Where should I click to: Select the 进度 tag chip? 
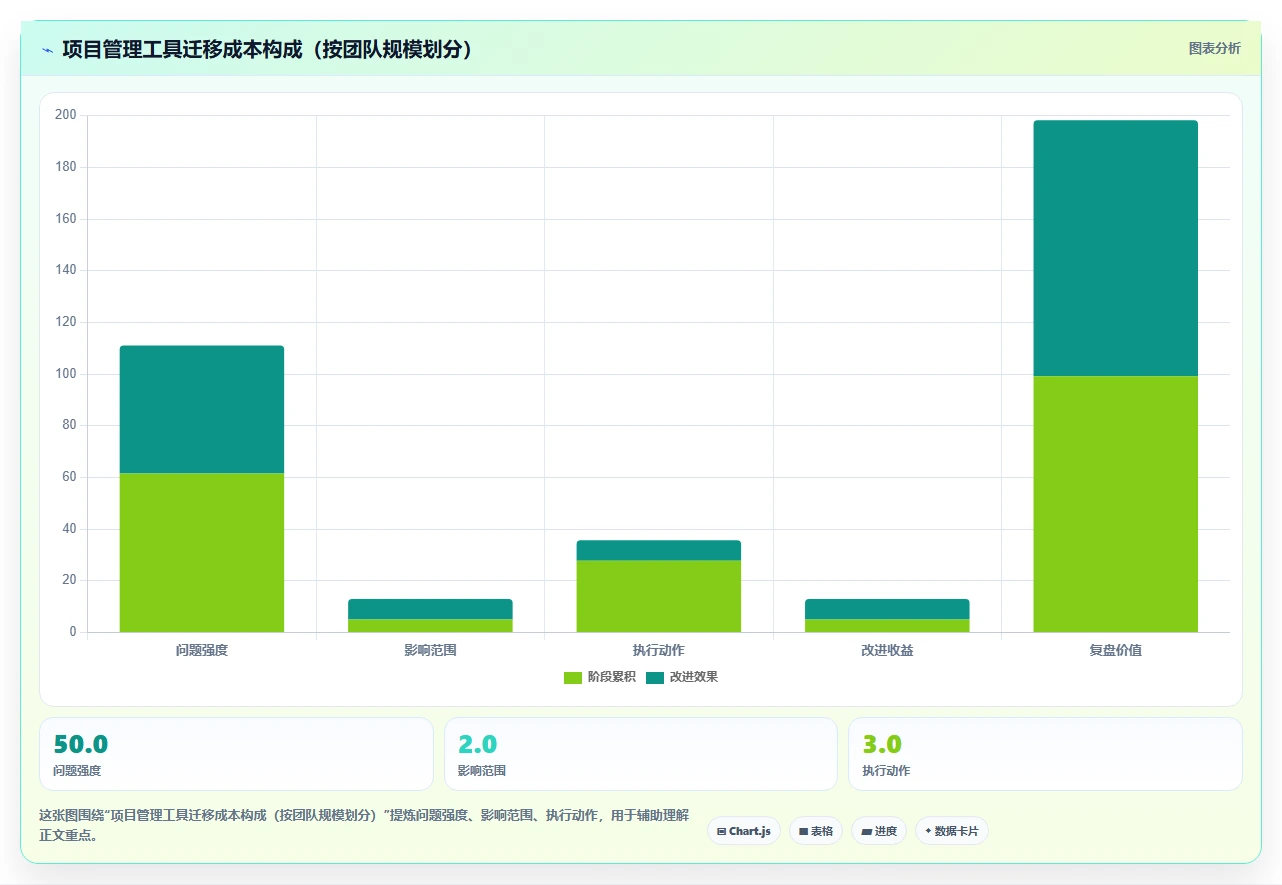point(879,831)
